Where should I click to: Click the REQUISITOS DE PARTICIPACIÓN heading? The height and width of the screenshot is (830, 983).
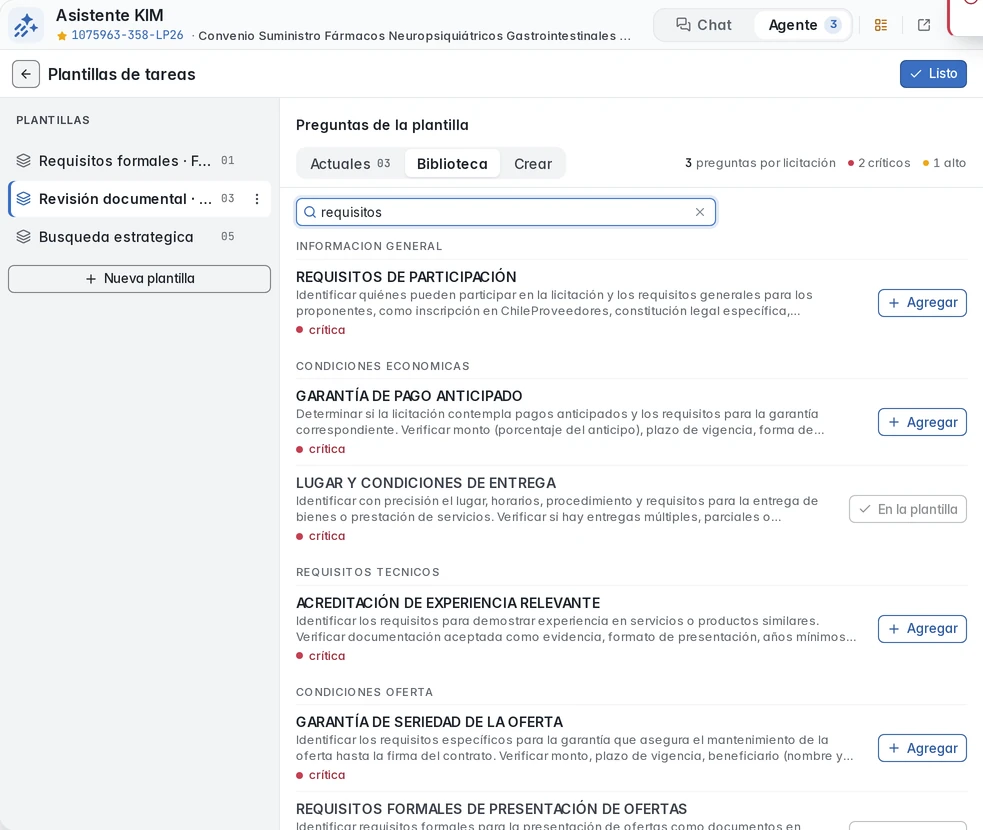[x=406, y=276]
